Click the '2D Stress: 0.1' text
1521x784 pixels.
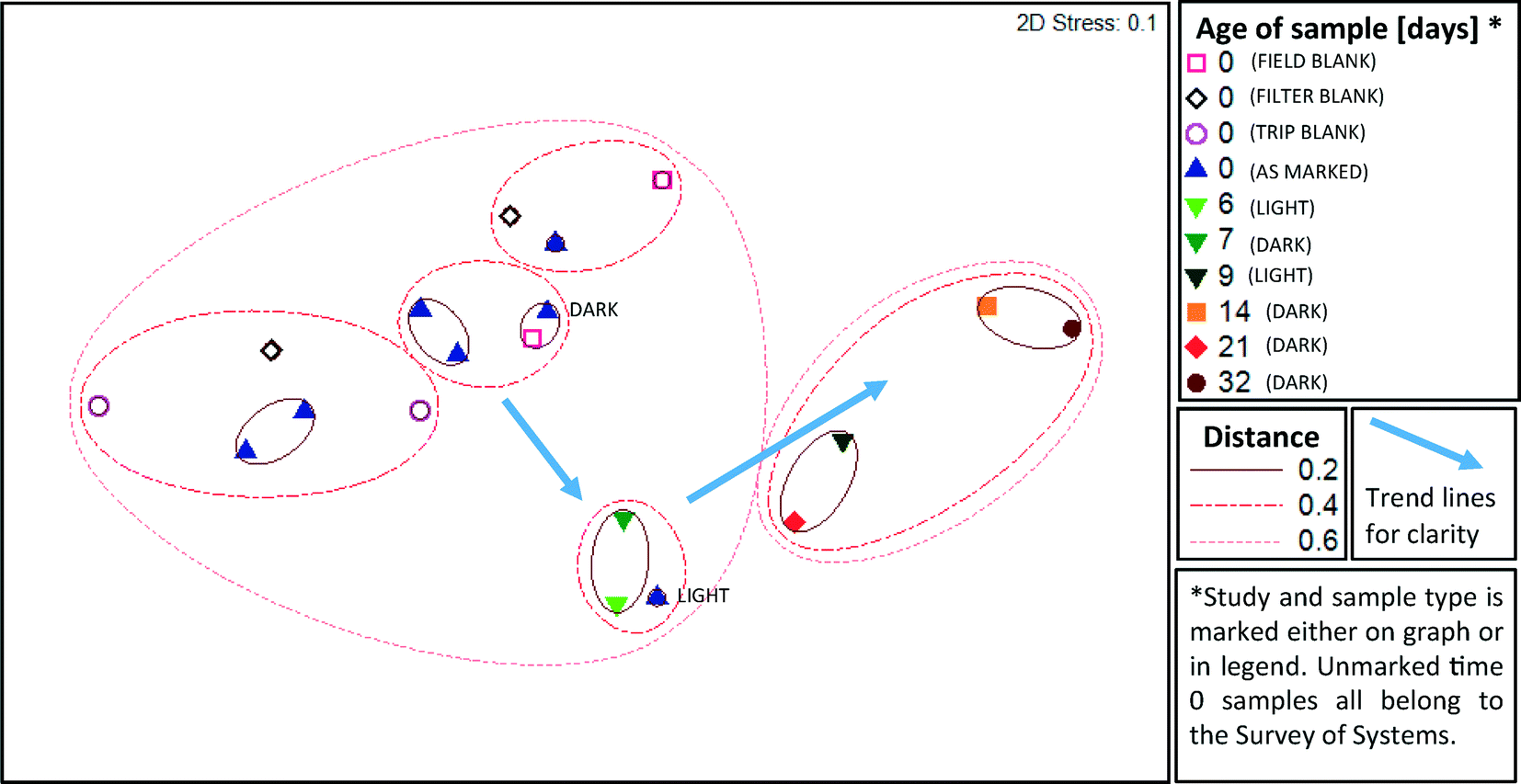[x=1086, y=23]
